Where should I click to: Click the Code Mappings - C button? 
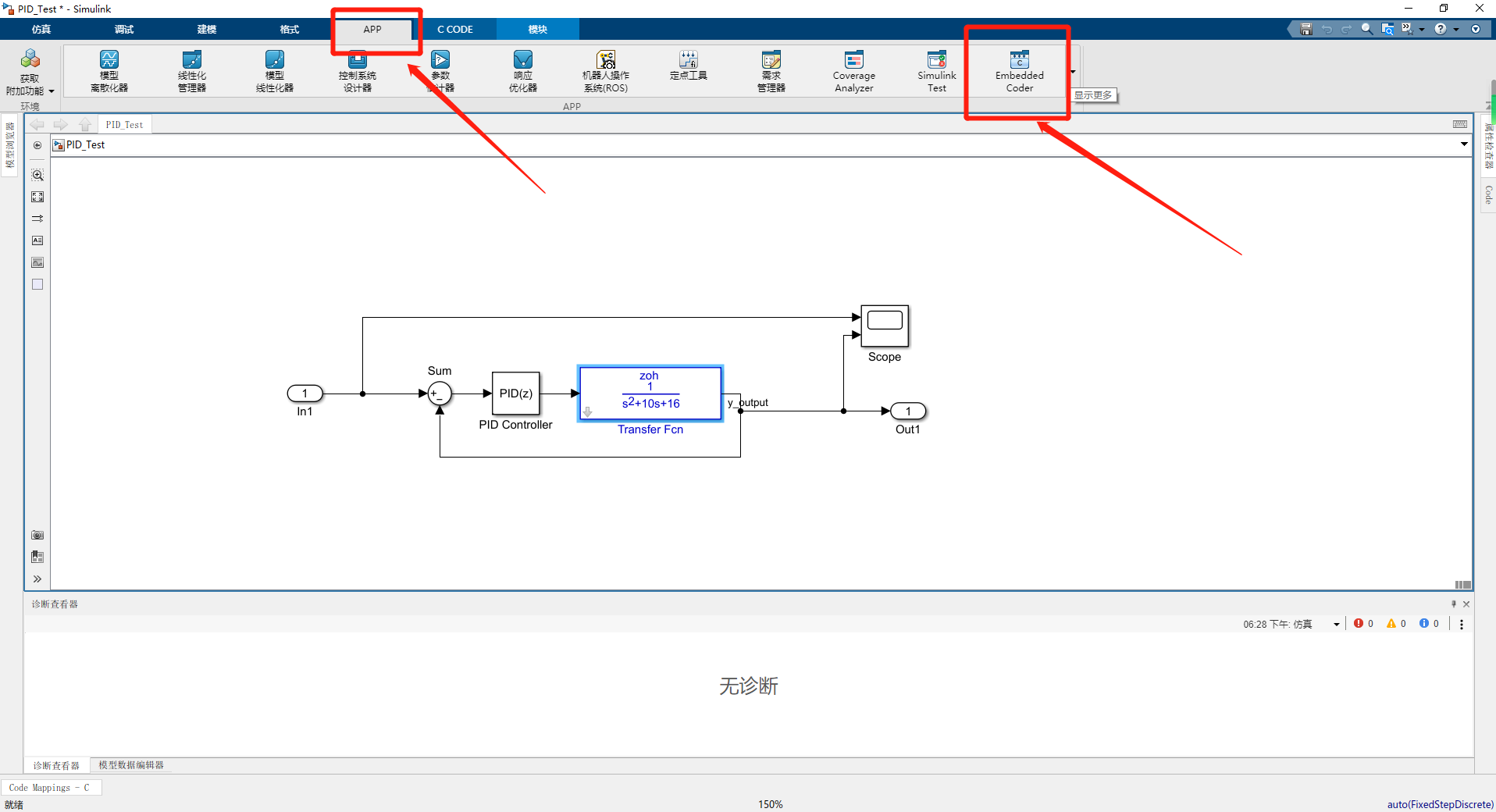[x=52, y=787]
